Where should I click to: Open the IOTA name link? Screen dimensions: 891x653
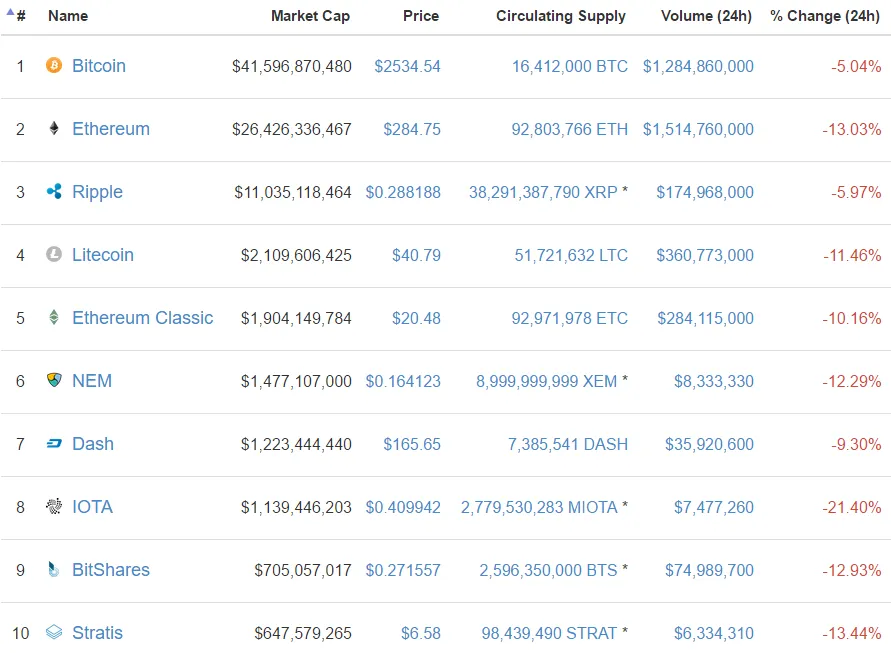pos(92,507)
